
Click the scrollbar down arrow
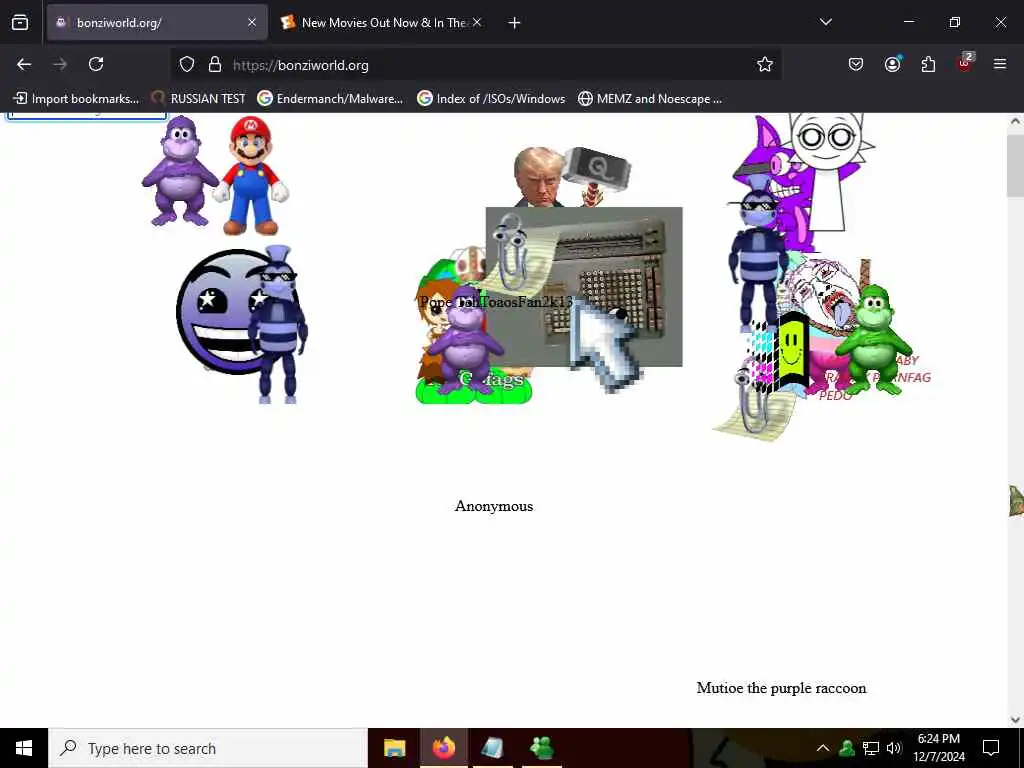coord(1015,720)
